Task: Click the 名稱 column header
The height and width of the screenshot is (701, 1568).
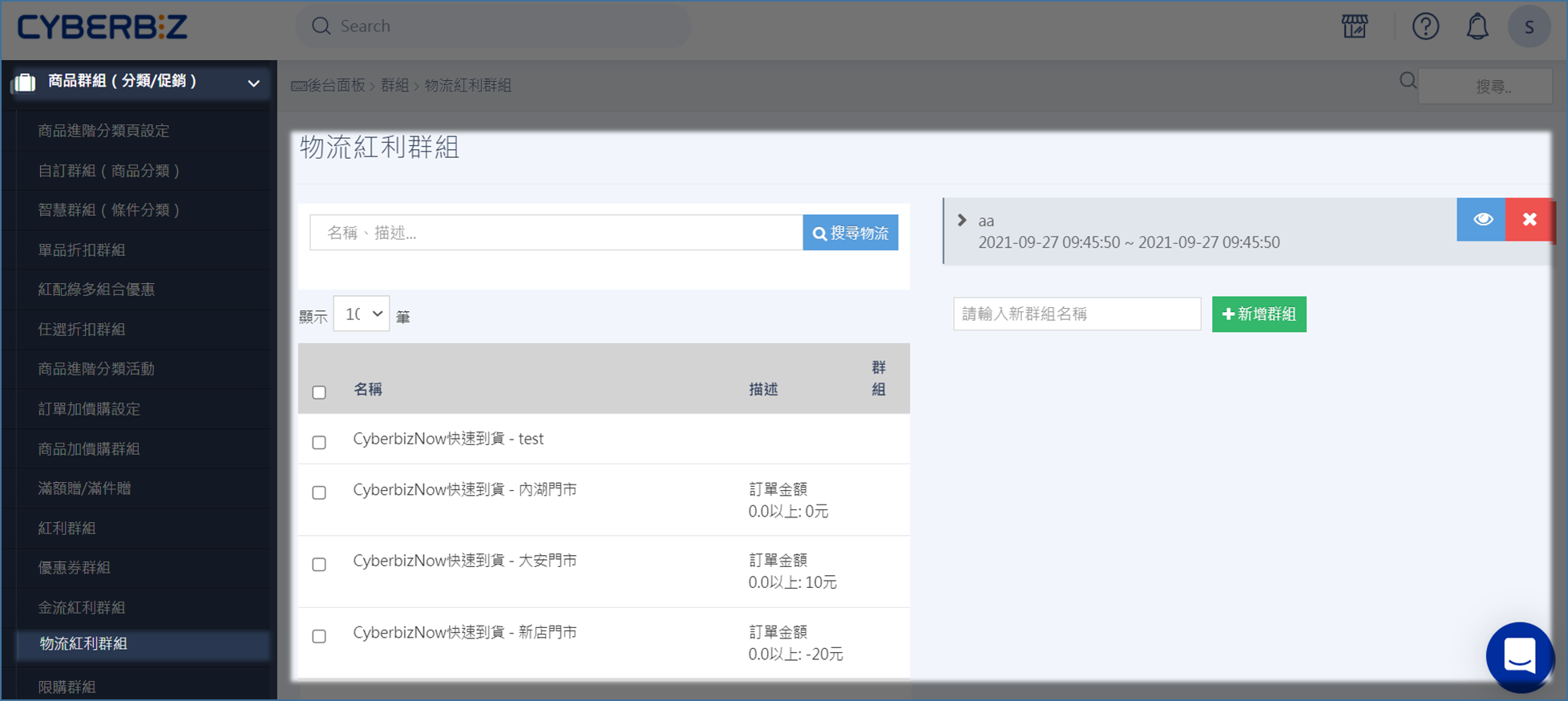Action: pos(367,389)
